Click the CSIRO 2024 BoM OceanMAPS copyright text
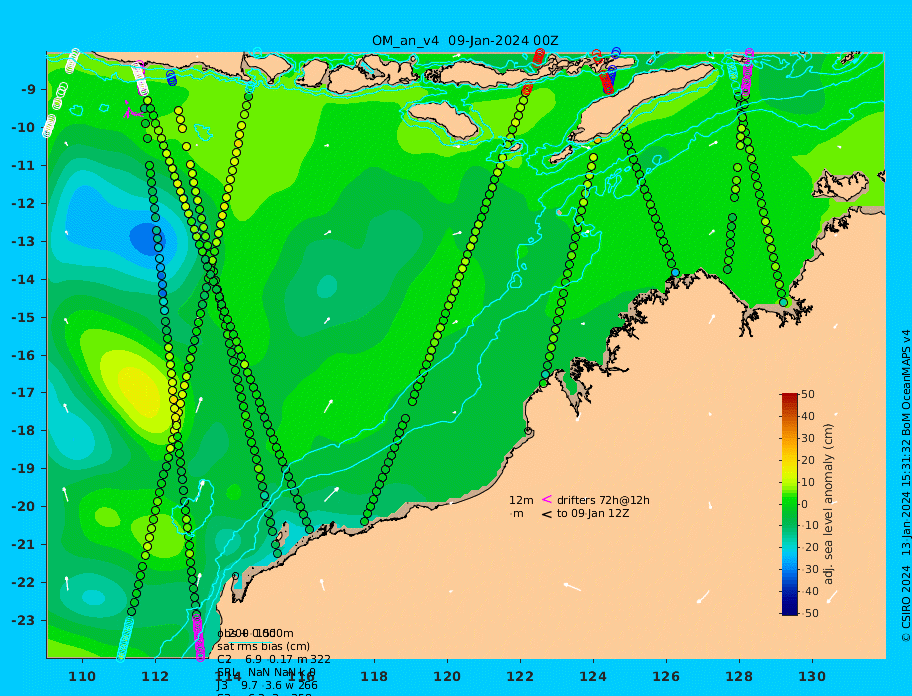The width and height of the screenshot is (912, 696). (905, 486)
